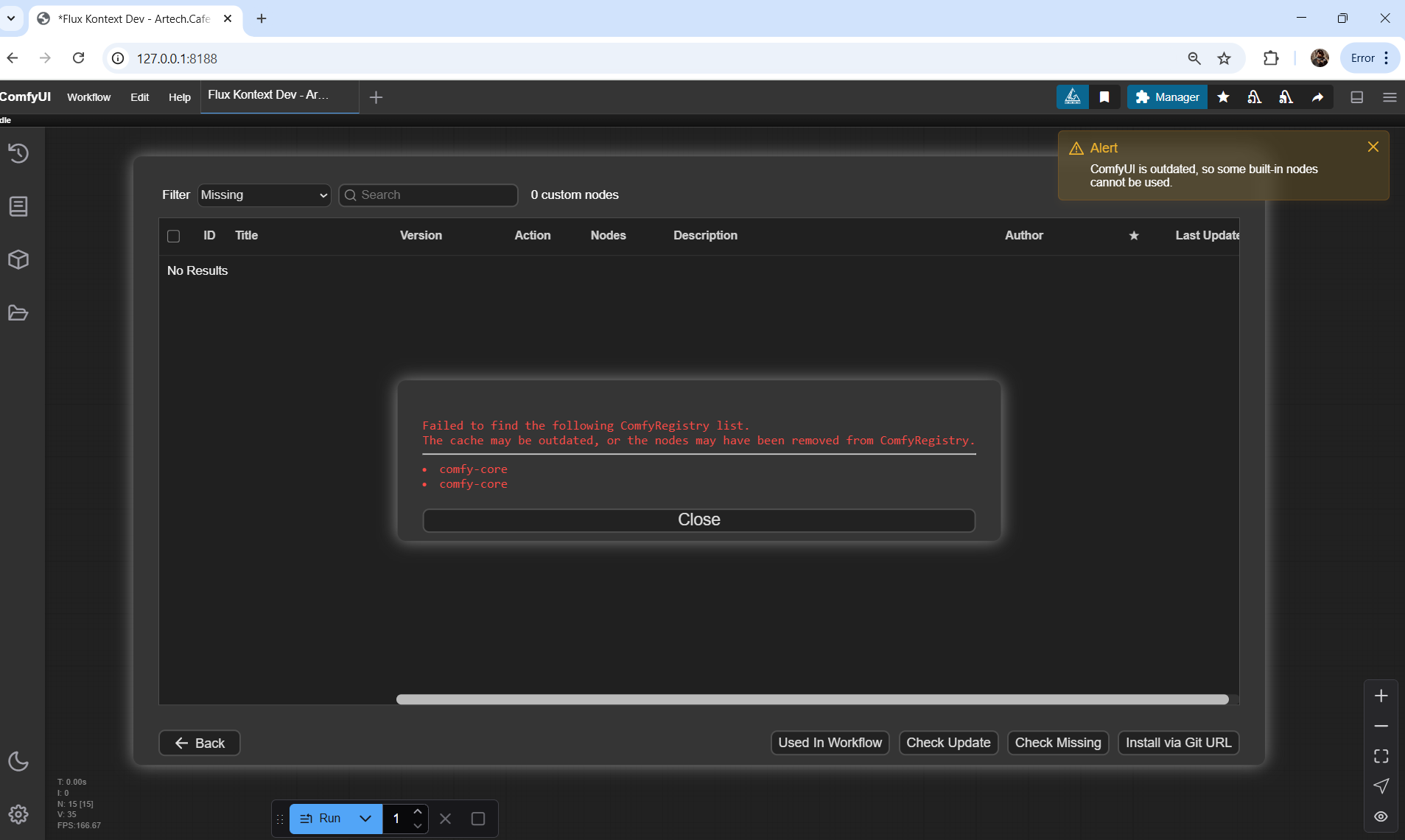Image resolution: width=1405 pixels, height=840 pixels.
Task: Open the Workflow menu
Action: pos(88,97)
